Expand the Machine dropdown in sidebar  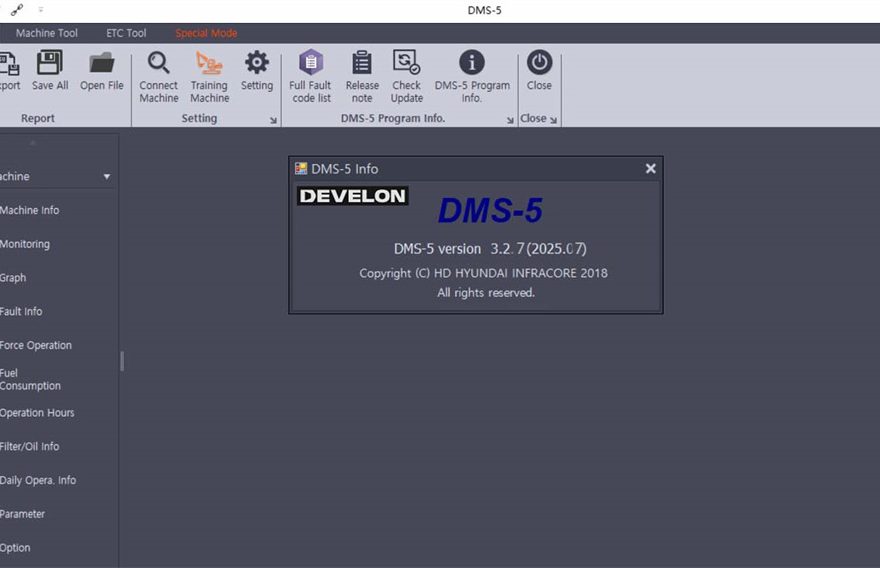pos(107,177)
